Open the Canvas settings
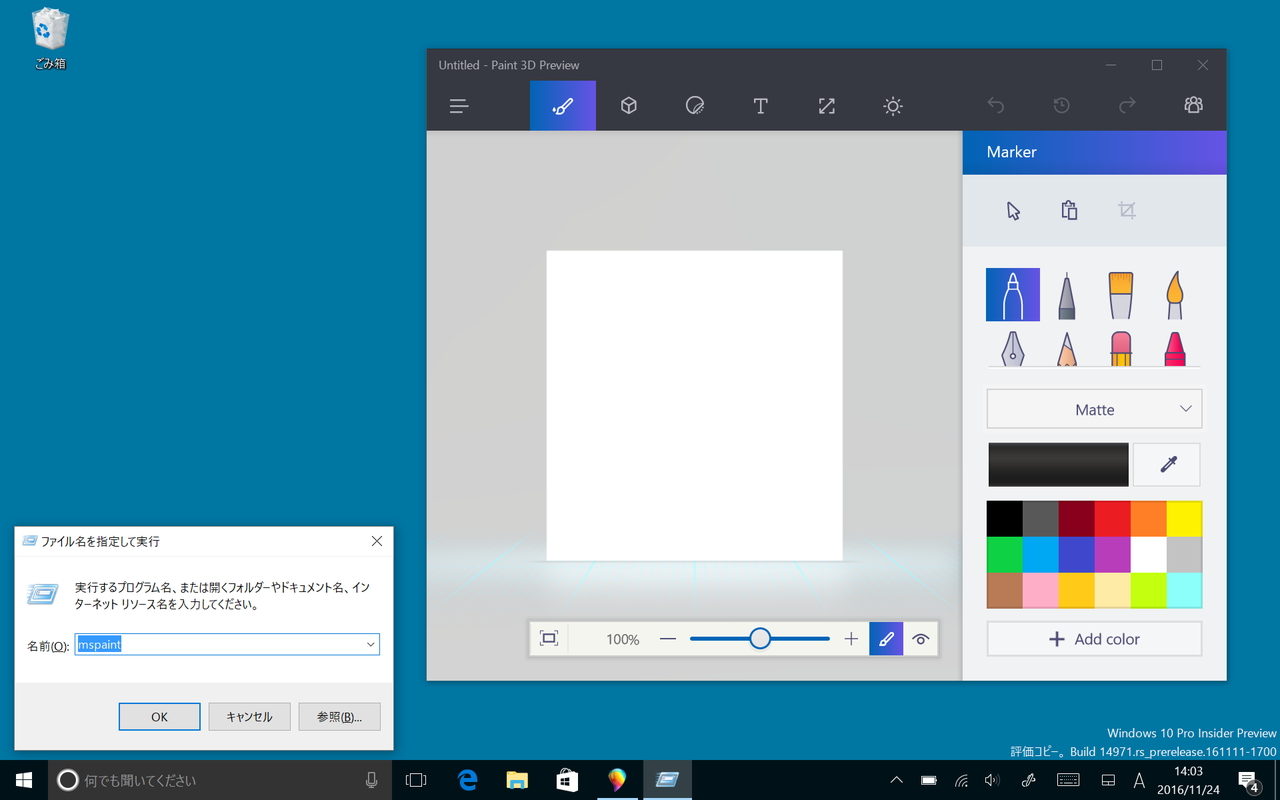This screenshot has width=1280, height=800. click(x=826, y=105)
